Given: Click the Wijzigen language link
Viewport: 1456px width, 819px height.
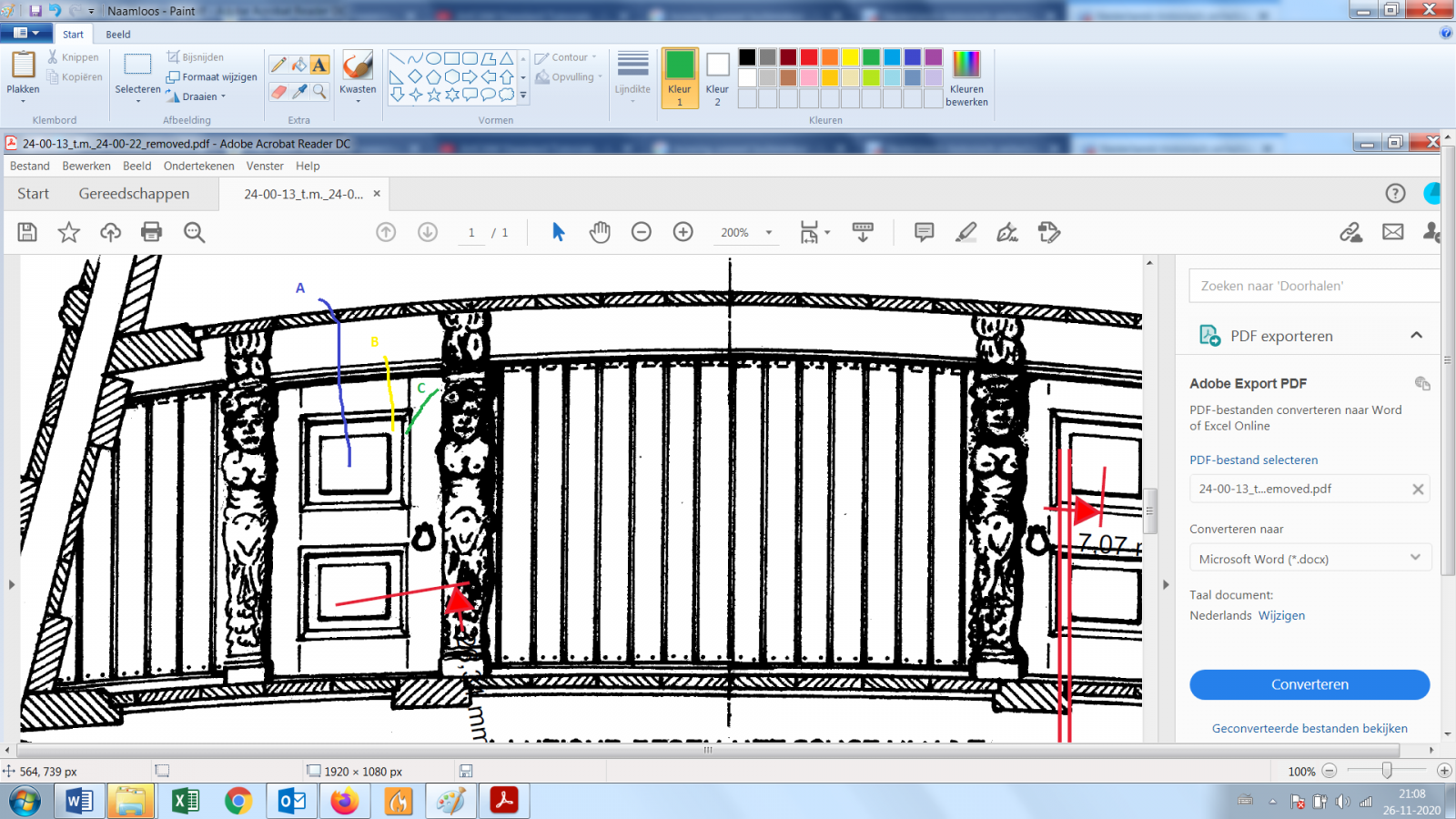Looking at the screenshot, I should (1281, 615).
